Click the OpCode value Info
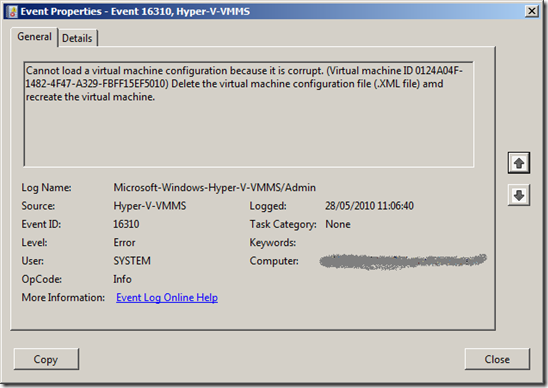548x388 pixels. [x=122, y=279]
